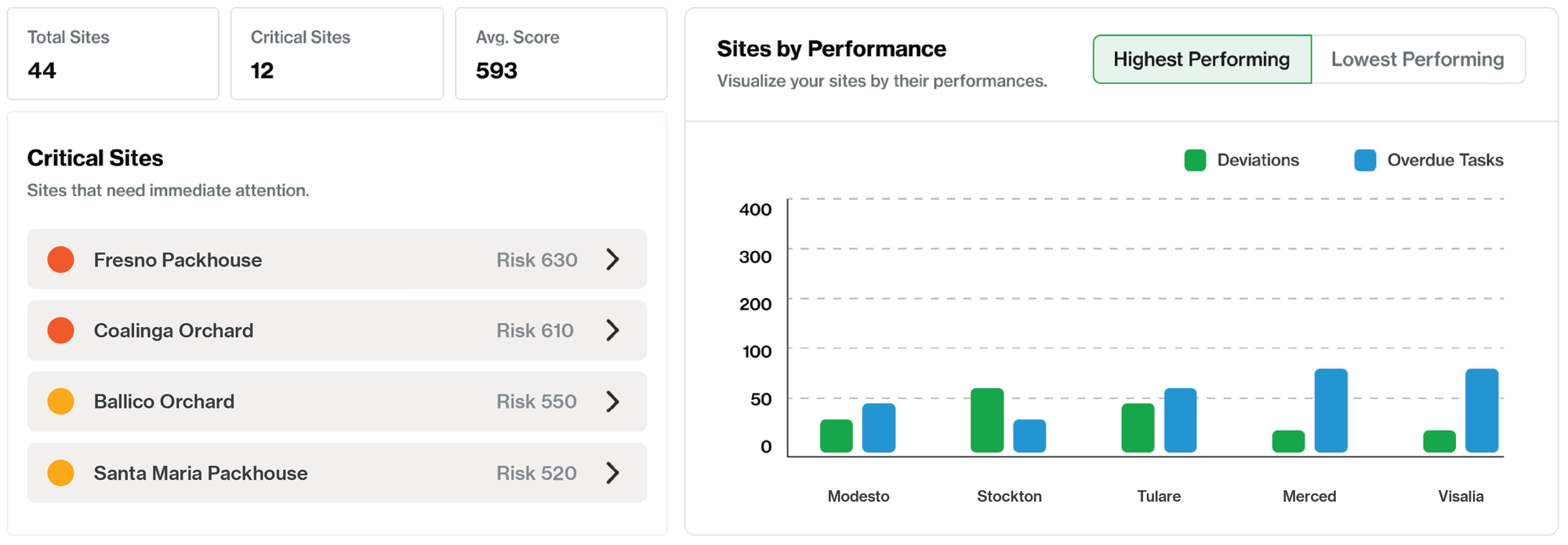The image size is (1568, 545).
Task: Click the Risk 630 value
Action: point(537,260)
